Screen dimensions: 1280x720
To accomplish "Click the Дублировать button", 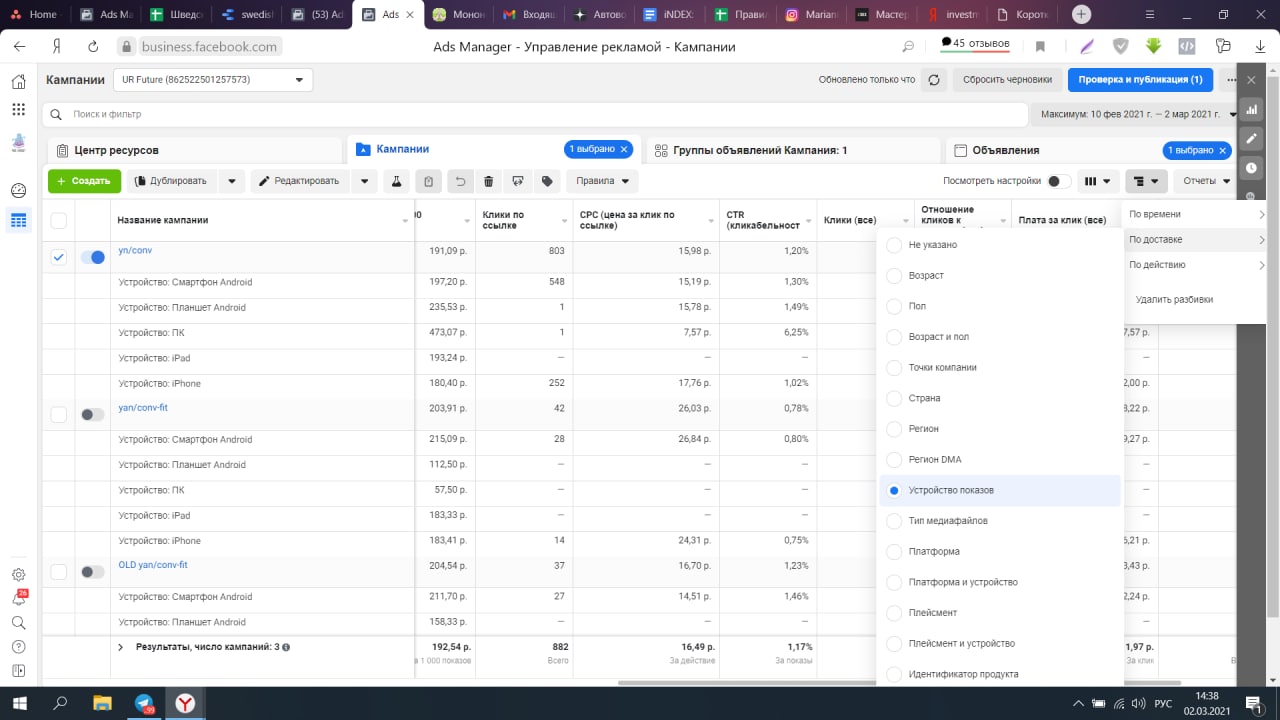I will [x=172, y=181].
